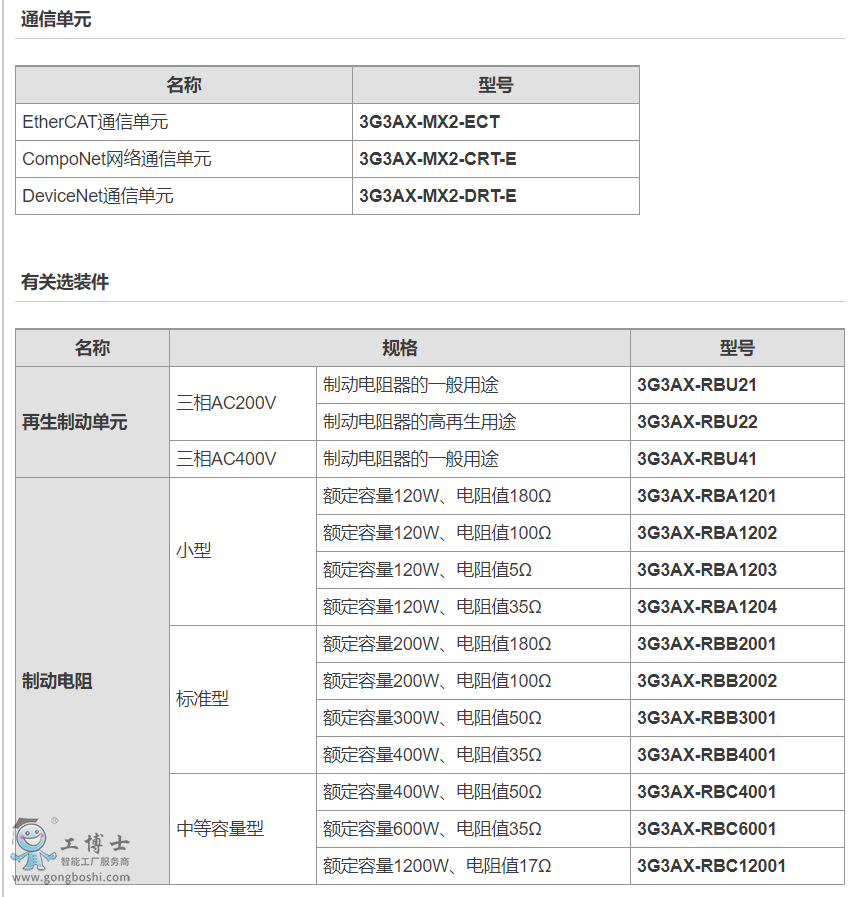This screenshot has width=850, height=897.
Task: Click the EtherCAT通信单元 cell
Action: click(184, 122)
